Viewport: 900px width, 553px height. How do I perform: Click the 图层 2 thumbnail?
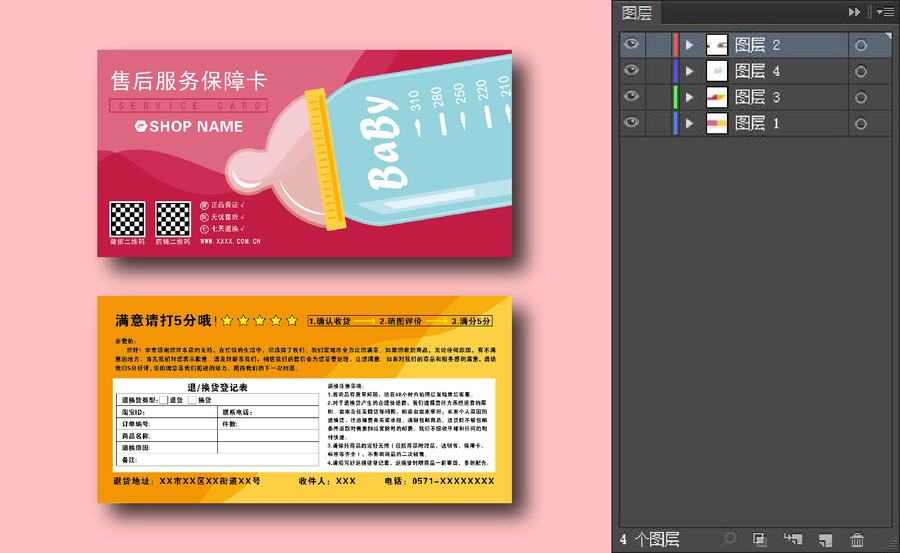716,45
